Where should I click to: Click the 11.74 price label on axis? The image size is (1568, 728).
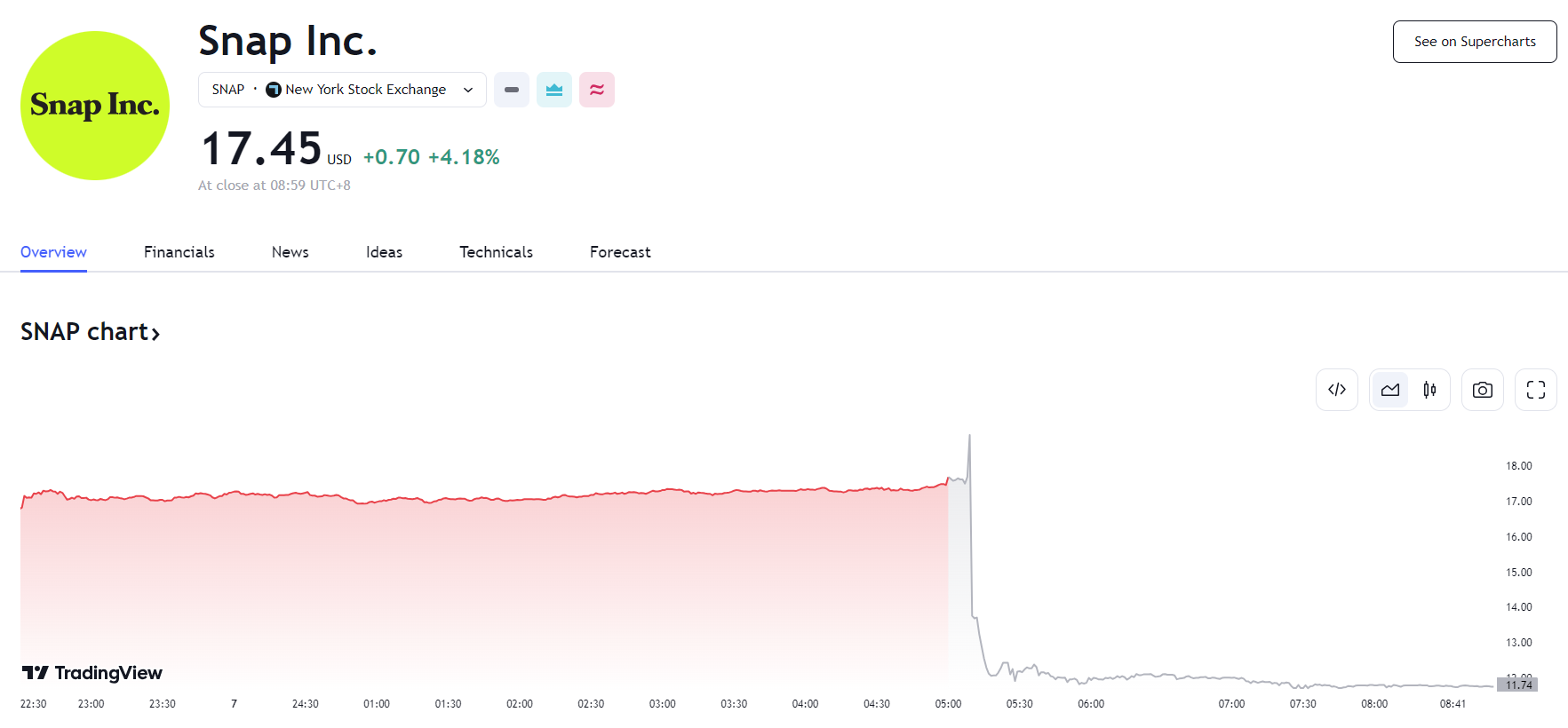coord(1517,684)
